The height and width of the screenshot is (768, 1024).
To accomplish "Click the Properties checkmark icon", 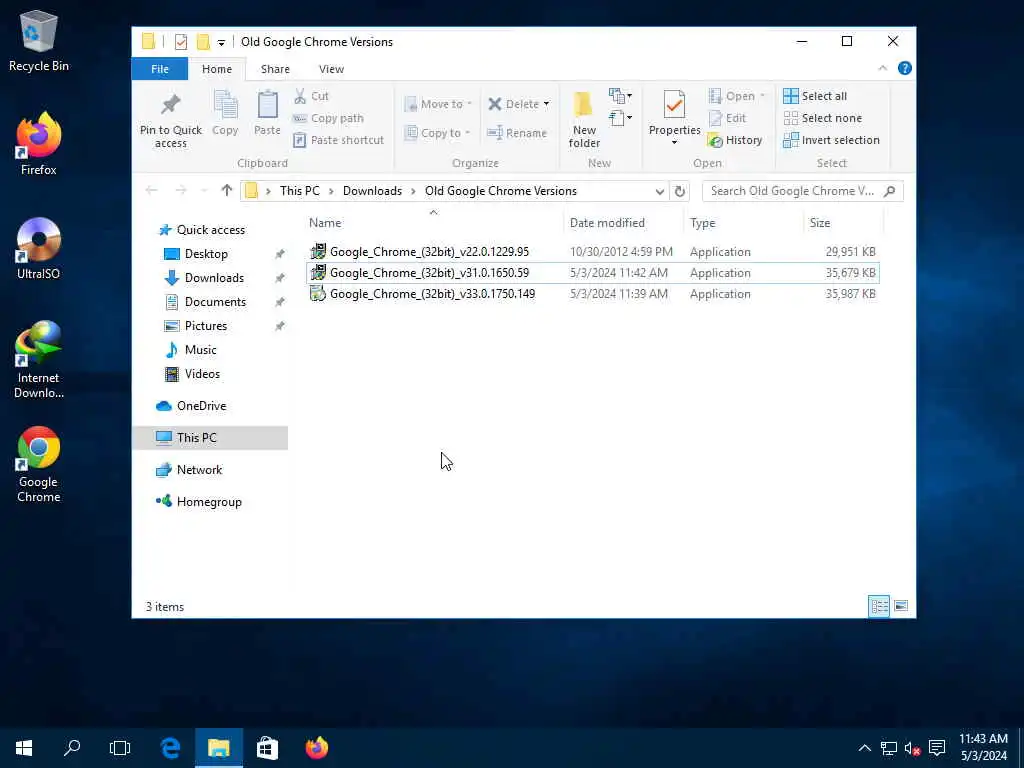I will click(674, 105).
